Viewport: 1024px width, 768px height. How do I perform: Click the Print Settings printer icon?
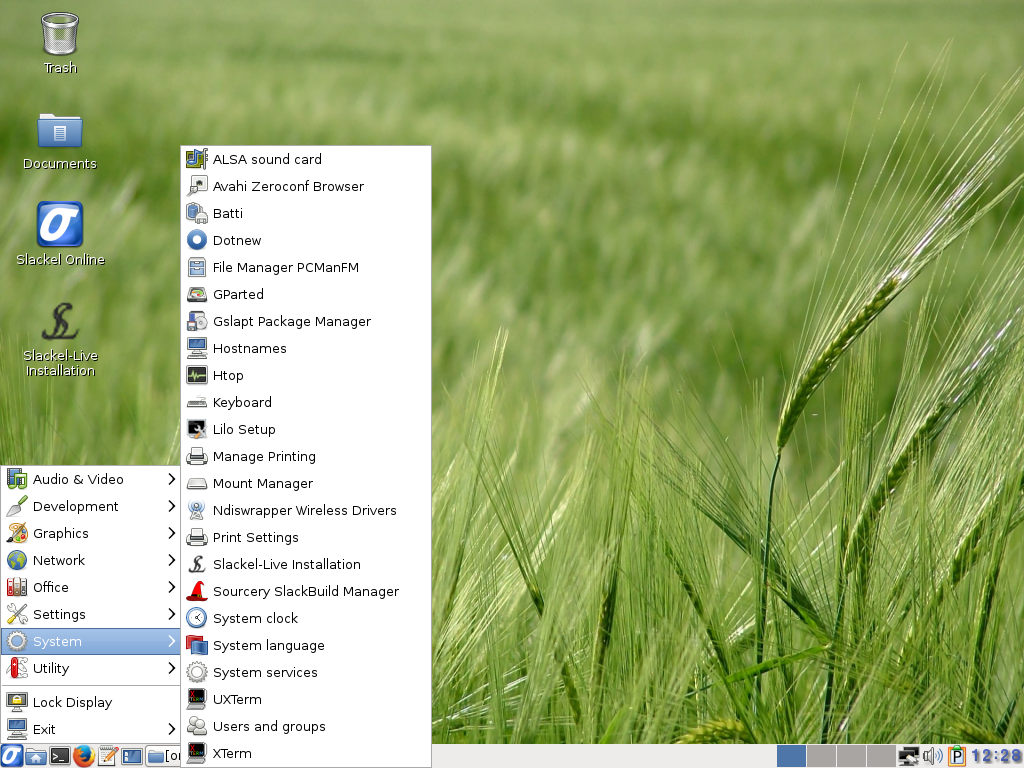tap(197, 537)
